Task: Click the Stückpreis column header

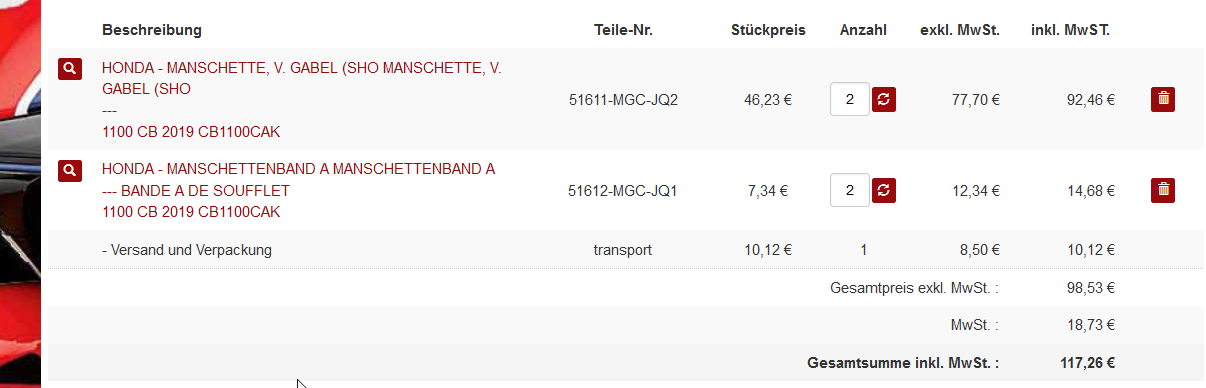Action: (768, 30)
